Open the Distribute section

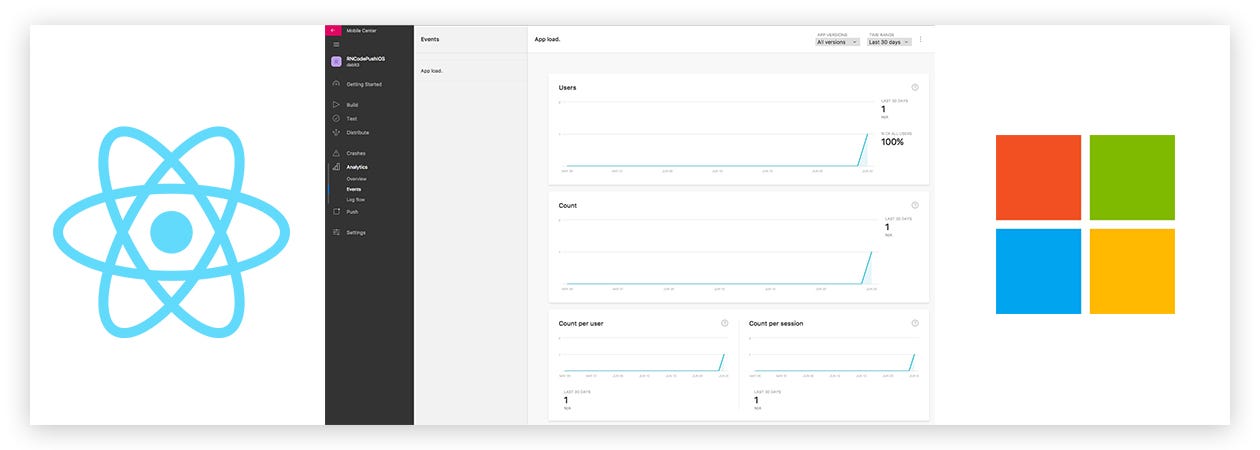tap(358, 132)
